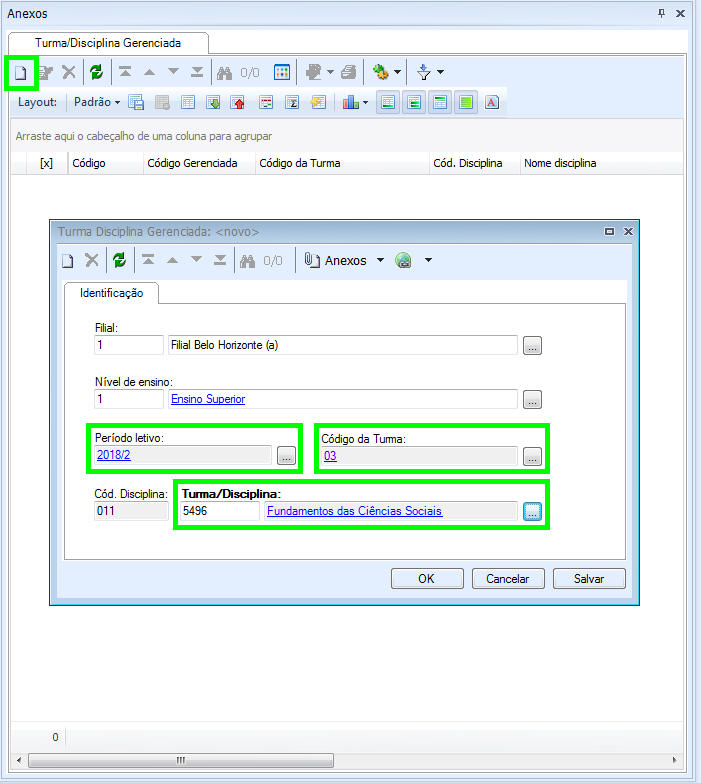This screenshot has height=783, width=701.
Task: Open the Nível de ensino lookup ellipsis button
Action: tap(532, 399)
